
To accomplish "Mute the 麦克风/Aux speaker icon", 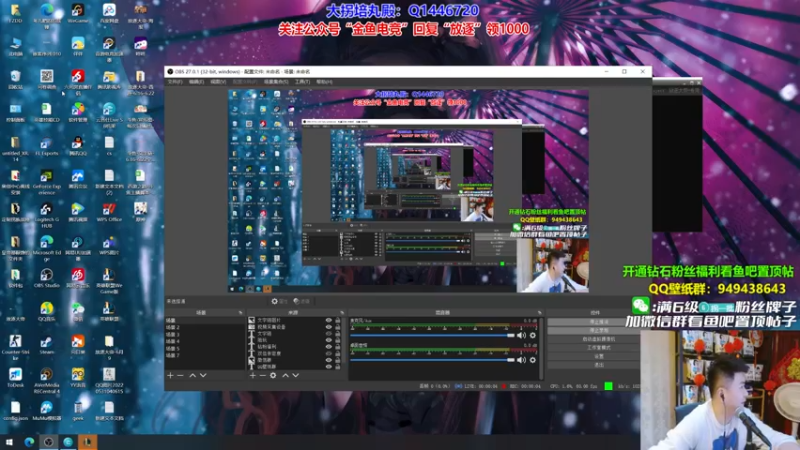I will click(x=521, y=335).
